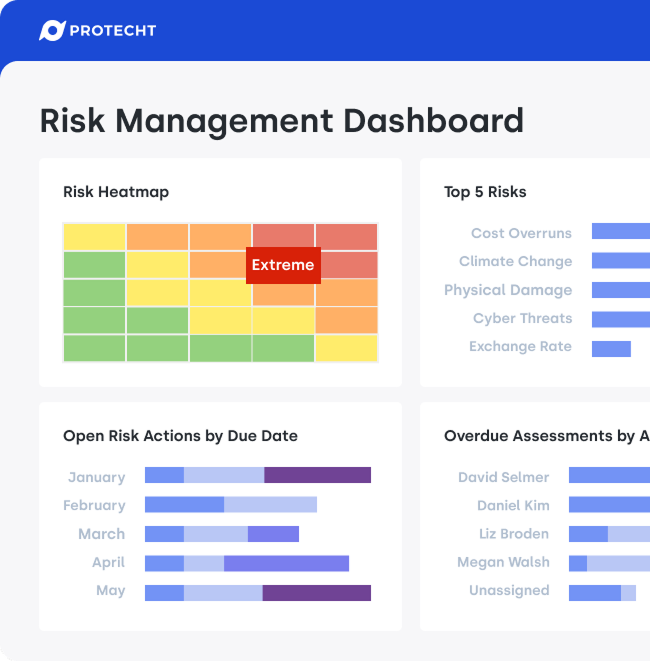Click the violet segment of the April bar
Screen dimensions: 650x661
[x=286, y=564]
